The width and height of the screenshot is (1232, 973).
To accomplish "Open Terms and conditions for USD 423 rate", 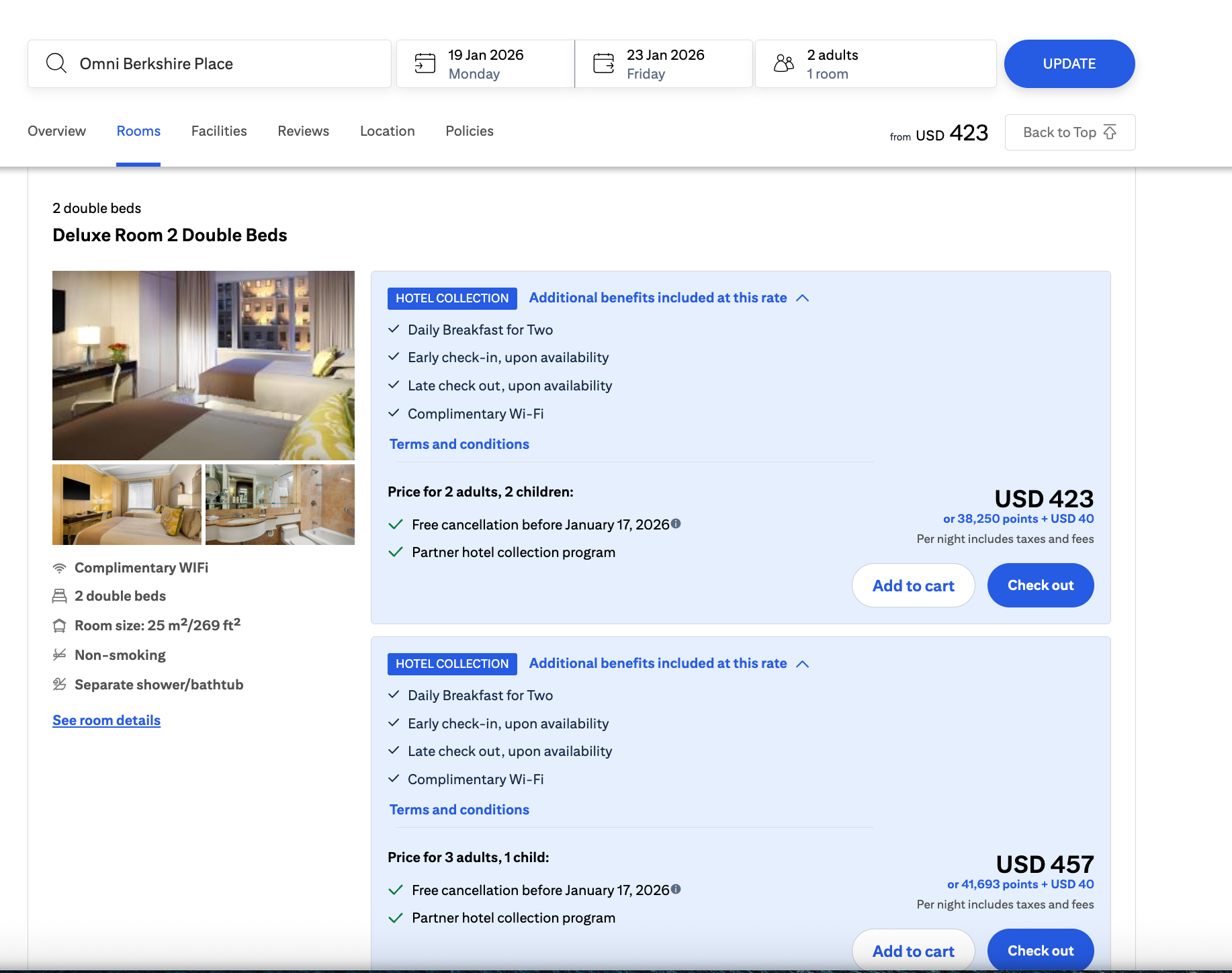I will [459, 444].
